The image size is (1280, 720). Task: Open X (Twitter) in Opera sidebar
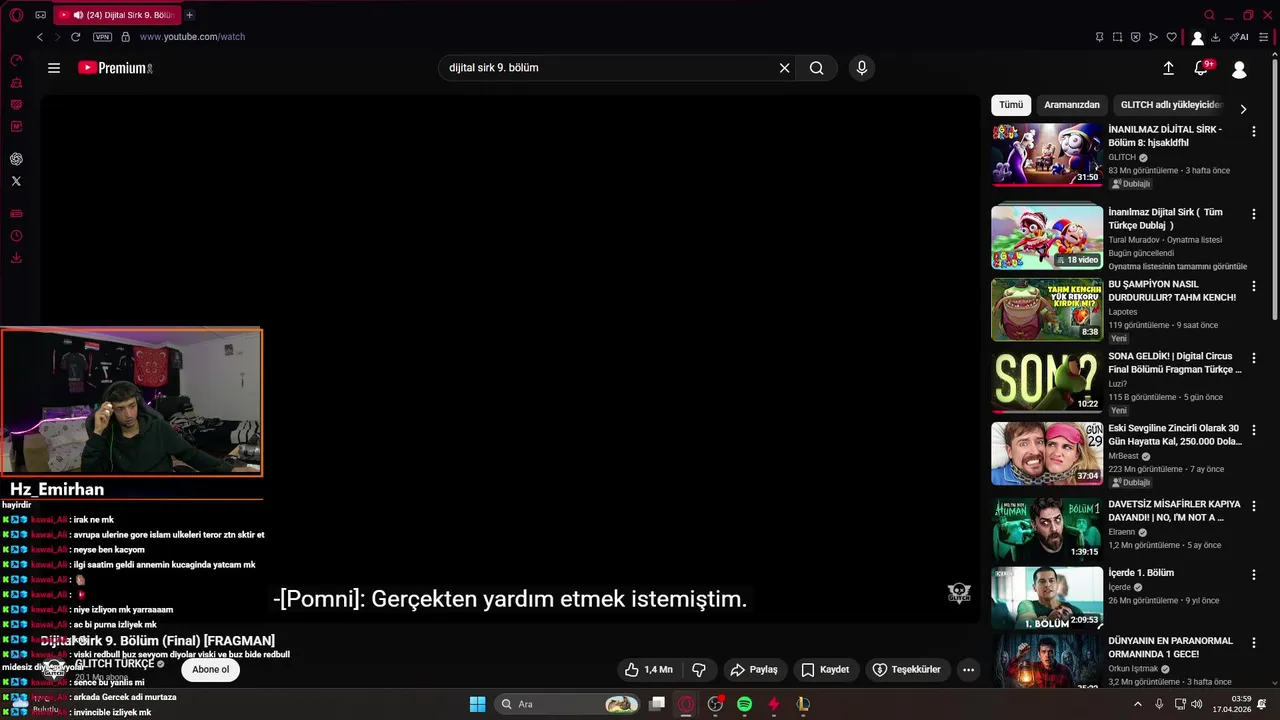[16, 181]
